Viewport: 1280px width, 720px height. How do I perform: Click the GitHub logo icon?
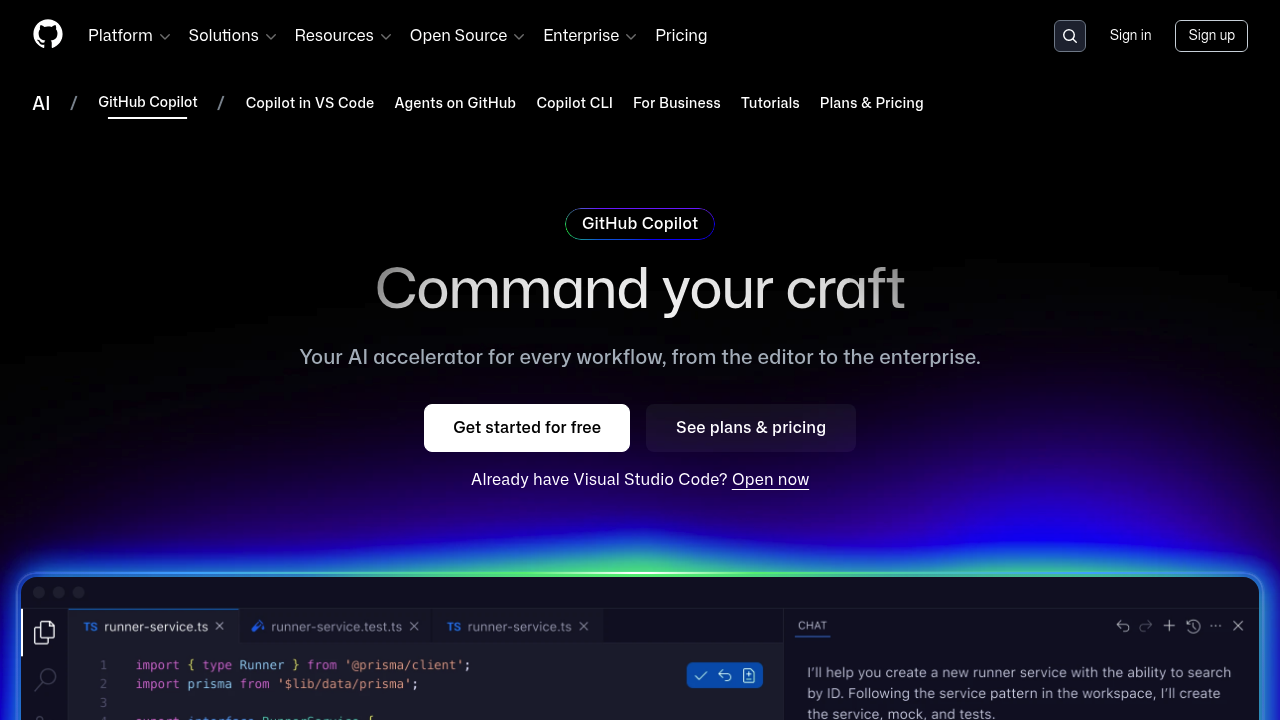[x=47, y=34]
